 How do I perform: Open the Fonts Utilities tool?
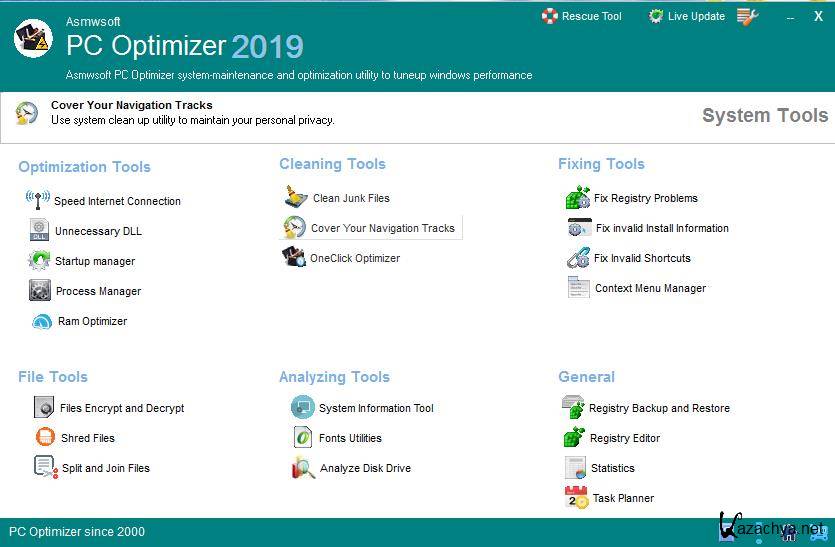[x=350, y=438]
